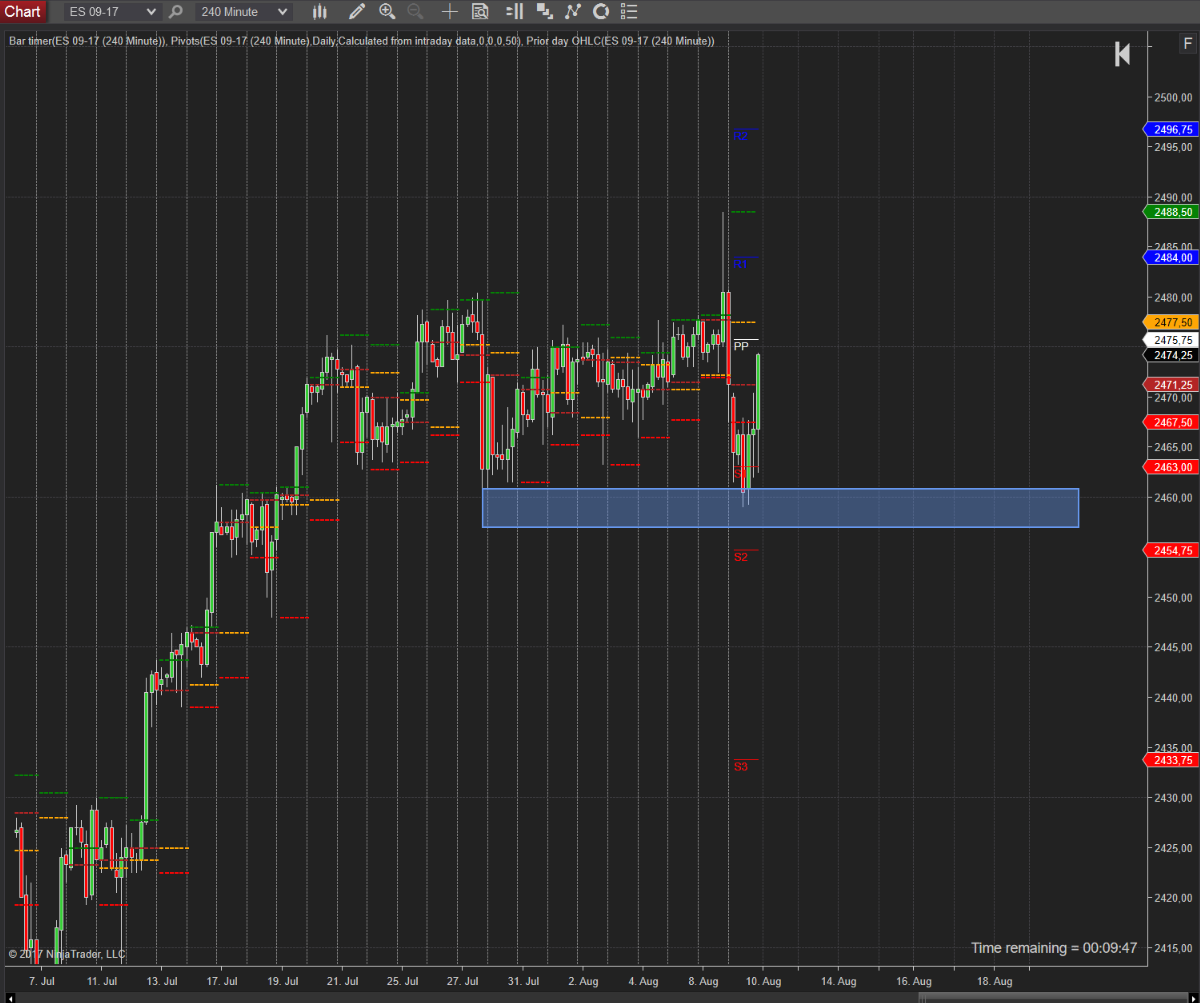Open the properties list icon
This screenshot has width=1200, height=1003.
(629, 12)
